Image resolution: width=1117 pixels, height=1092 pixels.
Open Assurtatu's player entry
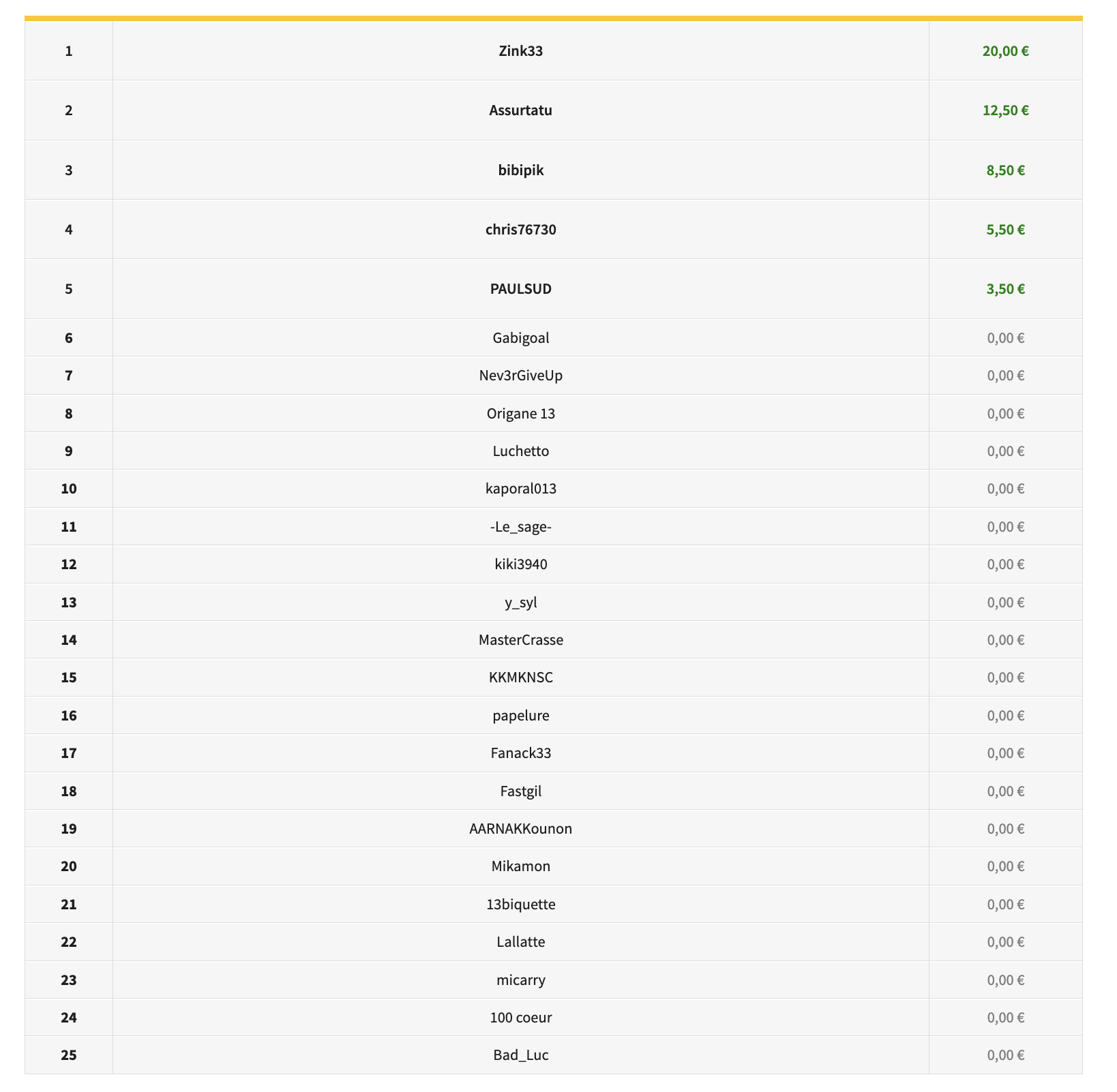(520, 110)
